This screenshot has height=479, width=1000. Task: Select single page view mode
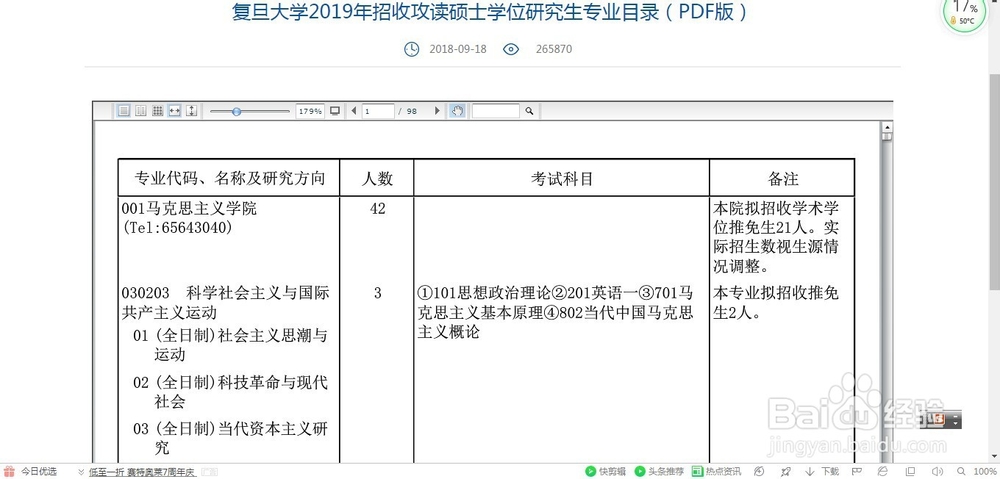124,111
